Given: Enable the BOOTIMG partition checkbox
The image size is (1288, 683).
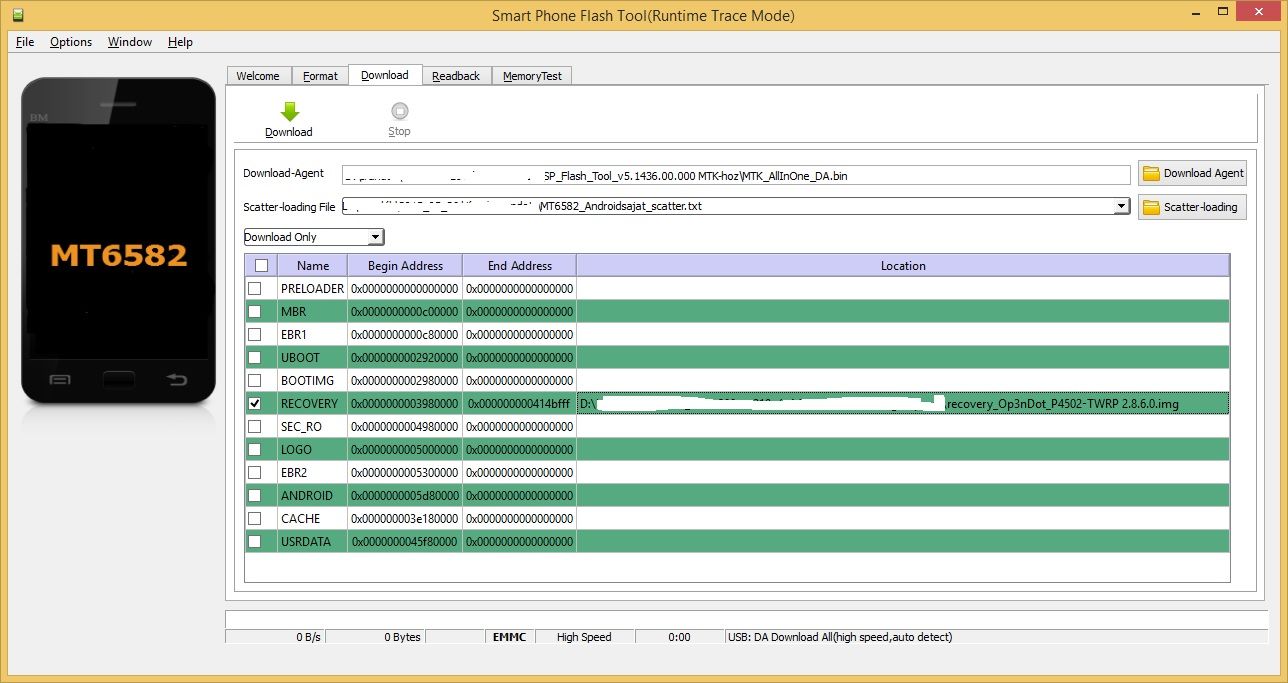Looking at the screenshot, I should (255, 380).
